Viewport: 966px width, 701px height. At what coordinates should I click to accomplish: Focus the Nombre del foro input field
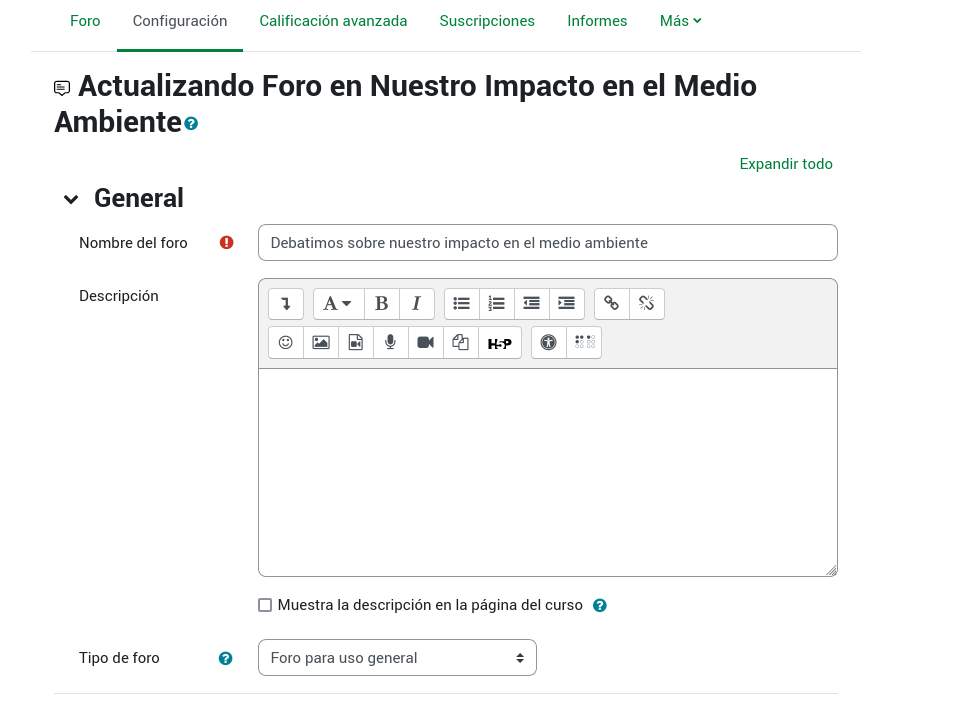coord(548,243)
